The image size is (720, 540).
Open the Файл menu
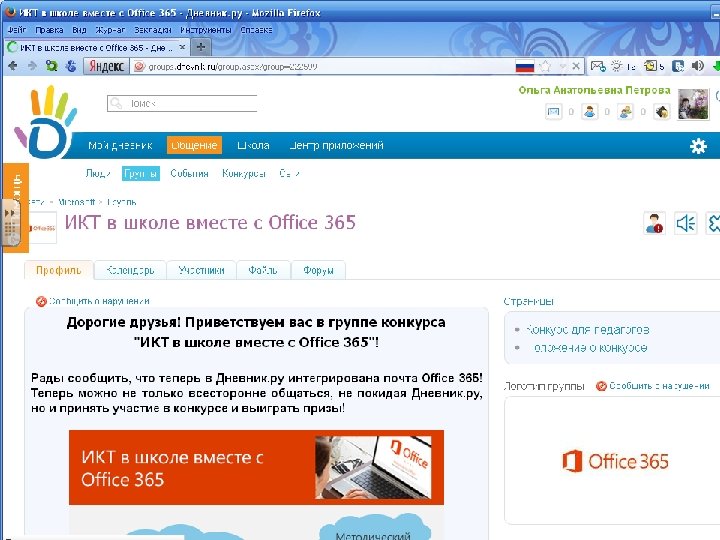coord(17,30)
